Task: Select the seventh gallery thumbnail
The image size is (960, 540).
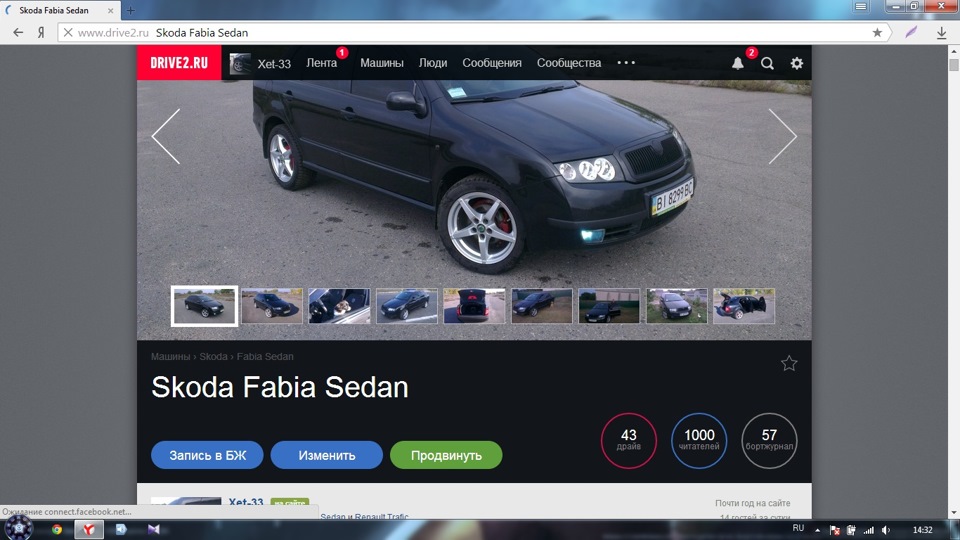Action: click(x=609, y=306)
